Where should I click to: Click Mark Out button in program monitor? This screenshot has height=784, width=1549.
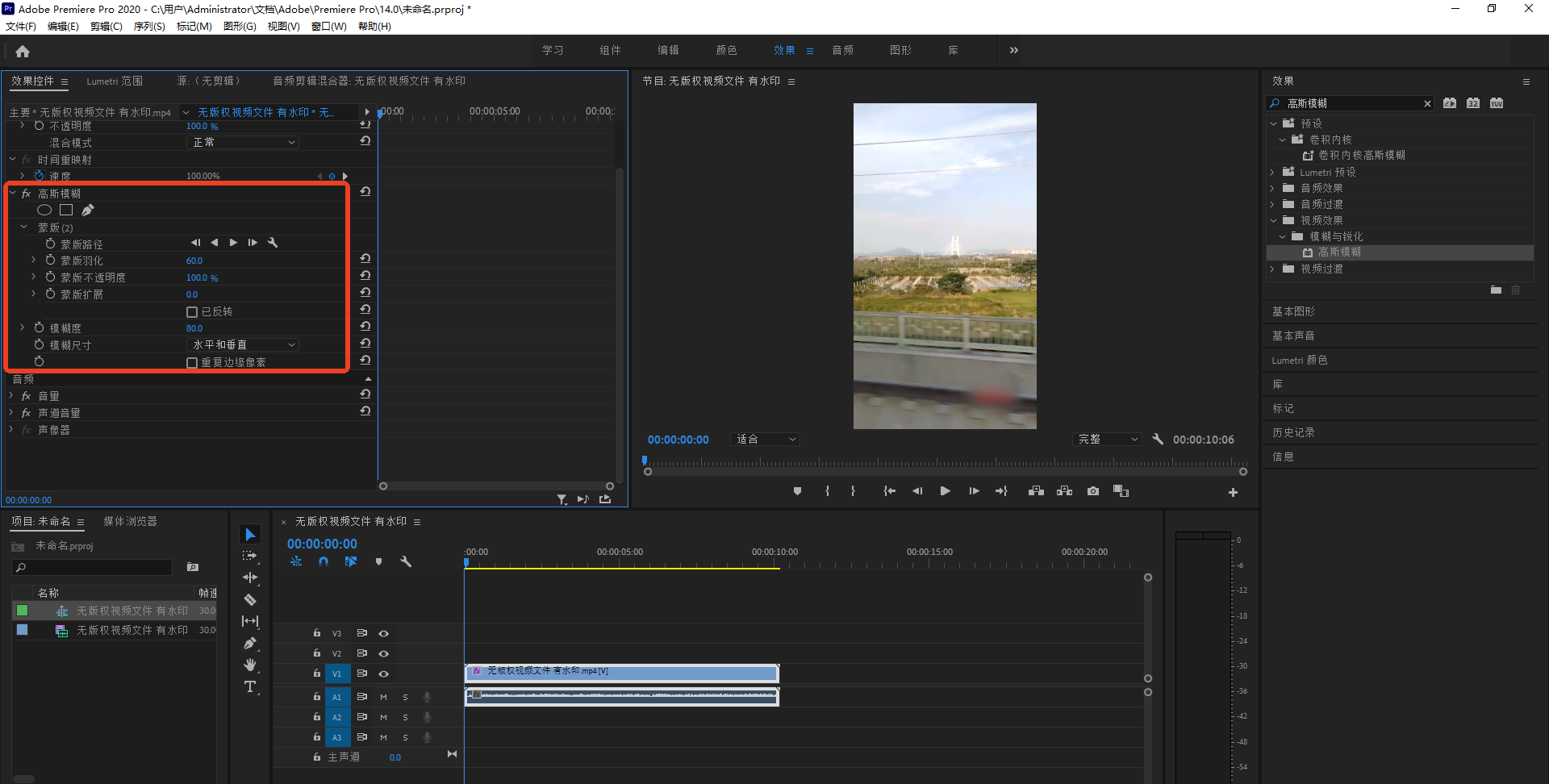(853, 491)
